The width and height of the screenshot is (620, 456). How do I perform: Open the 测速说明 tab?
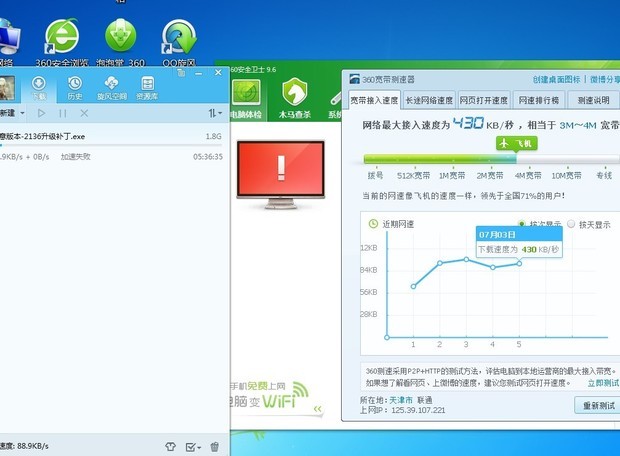(594, 100)
